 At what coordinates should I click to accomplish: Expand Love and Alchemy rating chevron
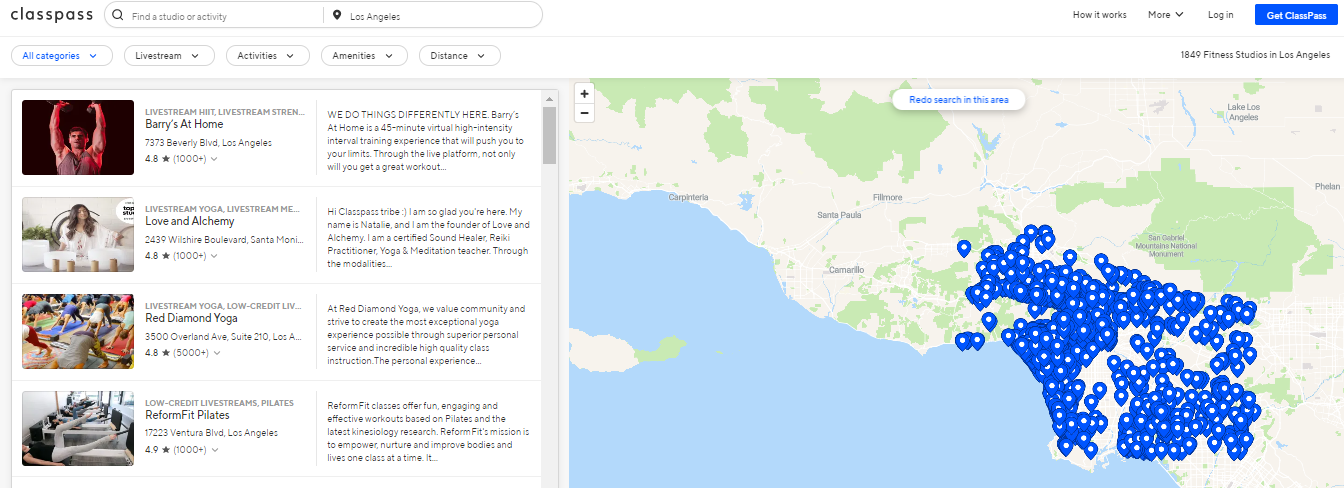click(214, 256)
